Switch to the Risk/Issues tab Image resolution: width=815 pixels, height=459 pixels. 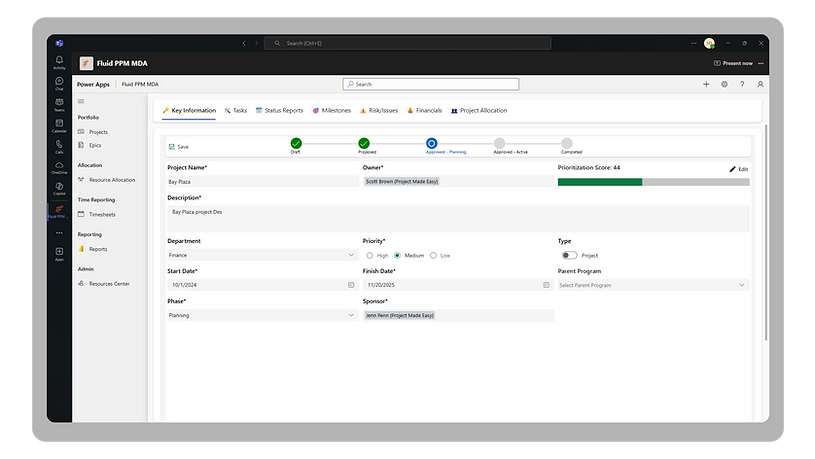pos(379,111)
